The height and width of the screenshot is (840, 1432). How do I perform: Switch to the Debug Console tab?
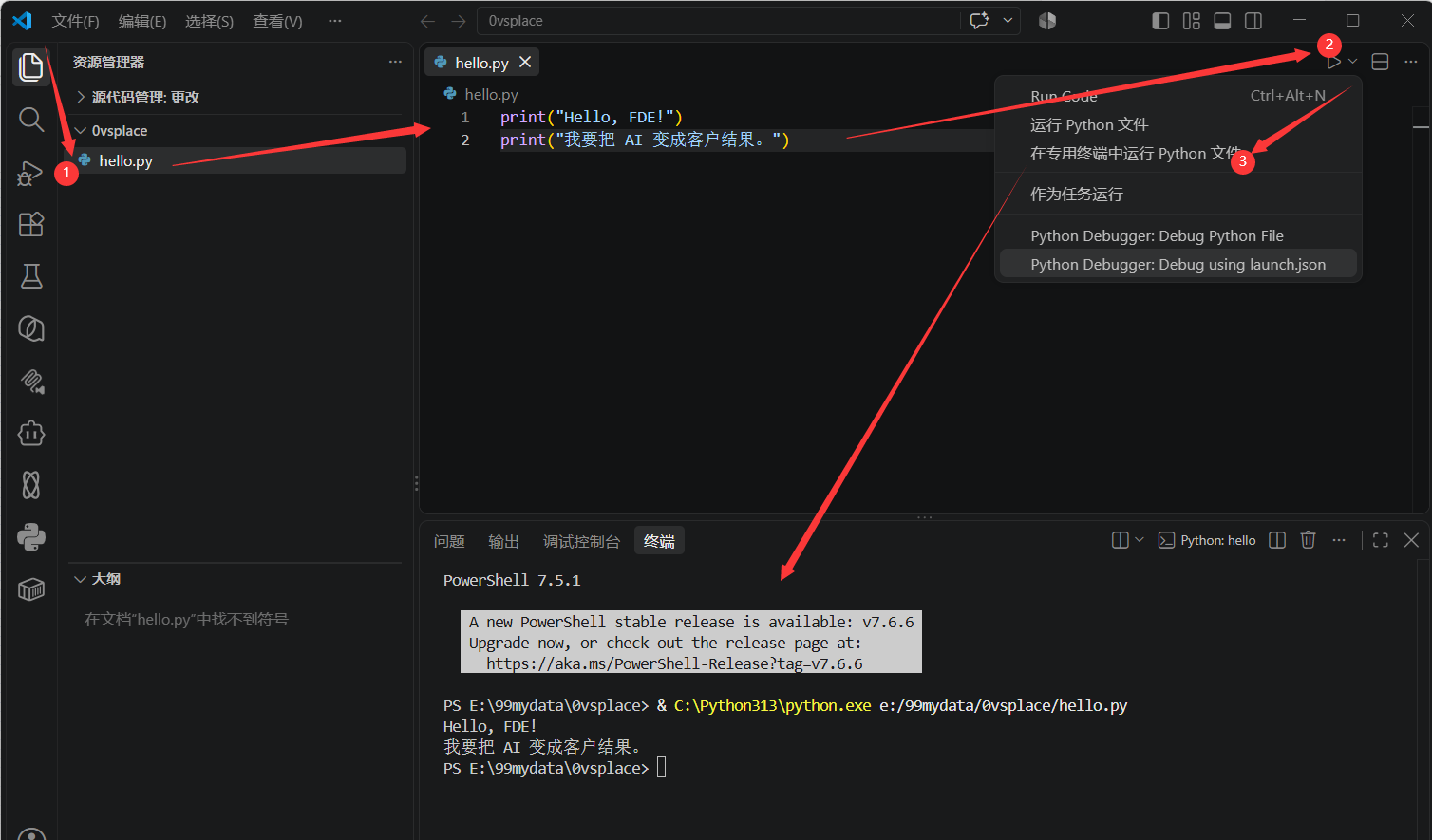[x=581, y=541]
